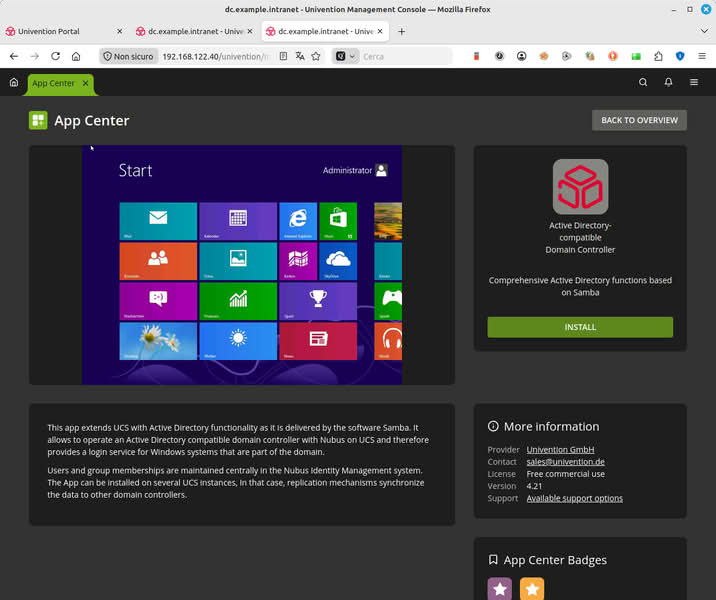The width and height of the screenshot is (716, 600).
Task: Click the orange-red circular extension icon
Action: click(x=613, y=56)
